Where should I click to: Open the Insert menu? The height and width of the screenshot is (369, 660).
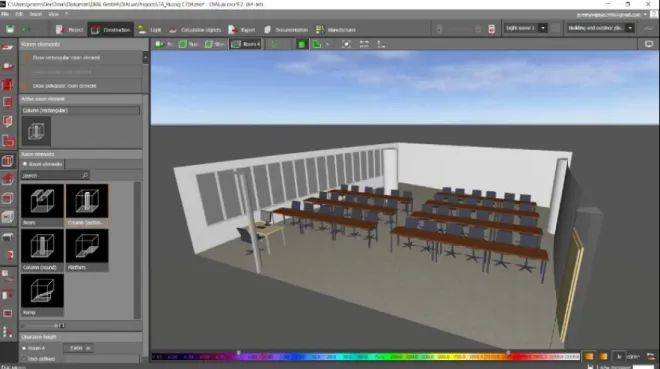coord(36,14)
